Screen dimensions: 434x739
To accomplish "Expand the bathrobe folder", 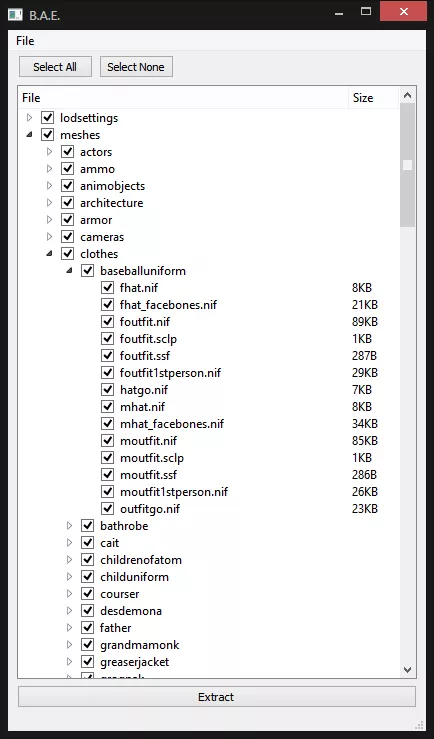I will pyautogui.click(x=69, y=526).
